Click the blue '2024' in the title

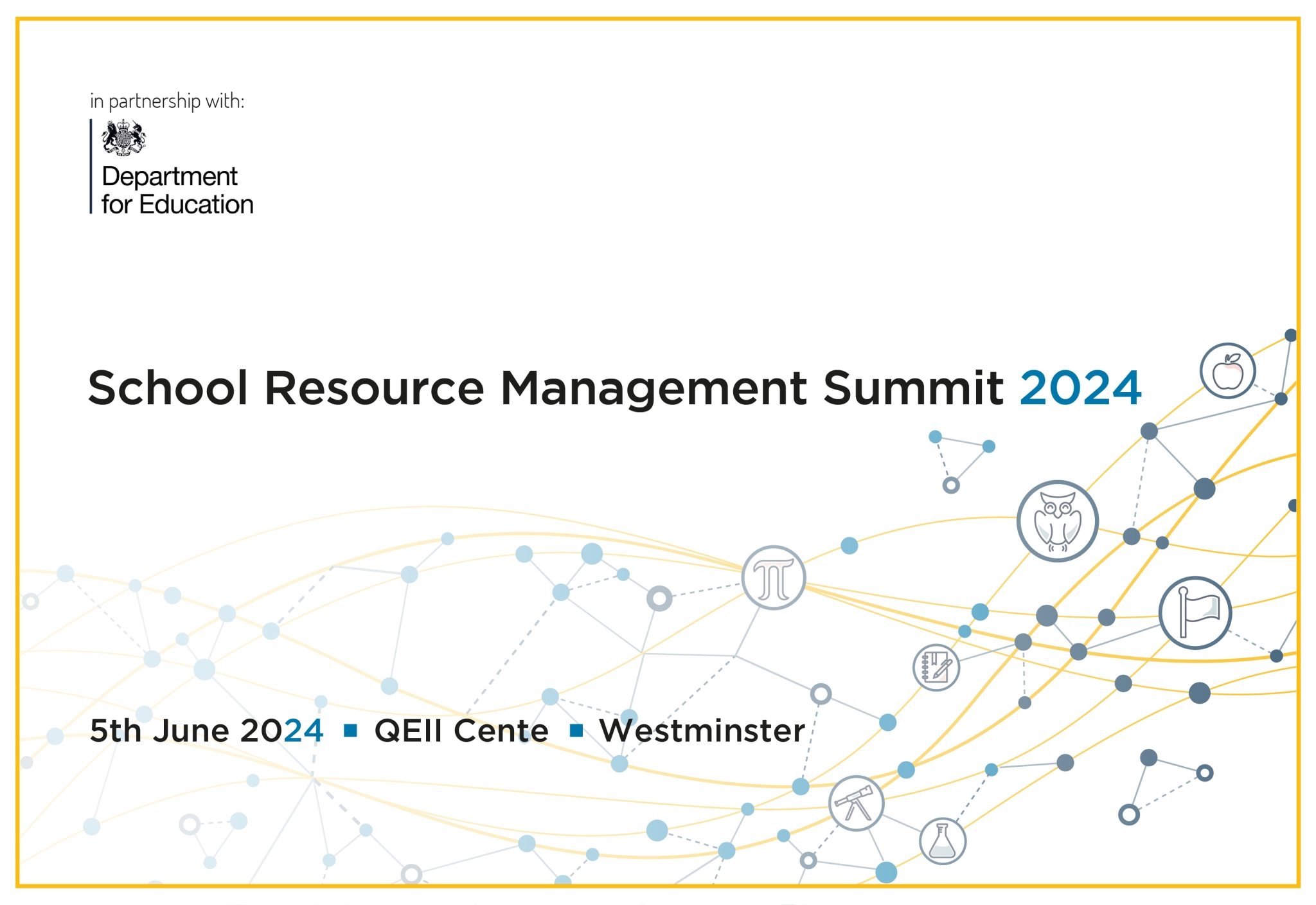tap(1080, 388)
